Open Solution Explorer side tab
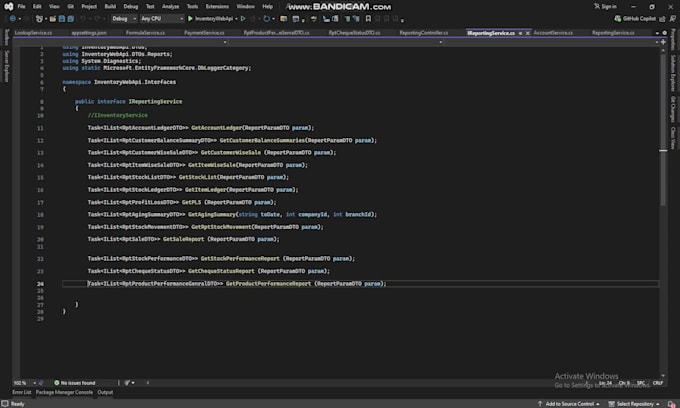This screenshot has height=408, width=680. click(673, 73)
